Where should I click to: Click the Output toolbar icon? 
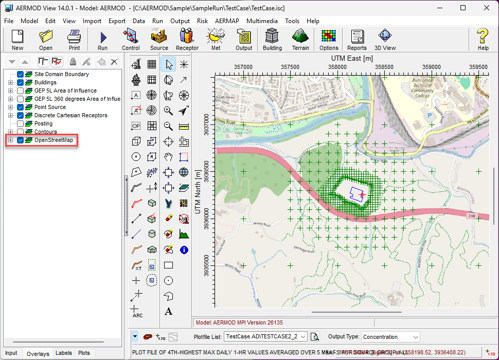point(244,39)
